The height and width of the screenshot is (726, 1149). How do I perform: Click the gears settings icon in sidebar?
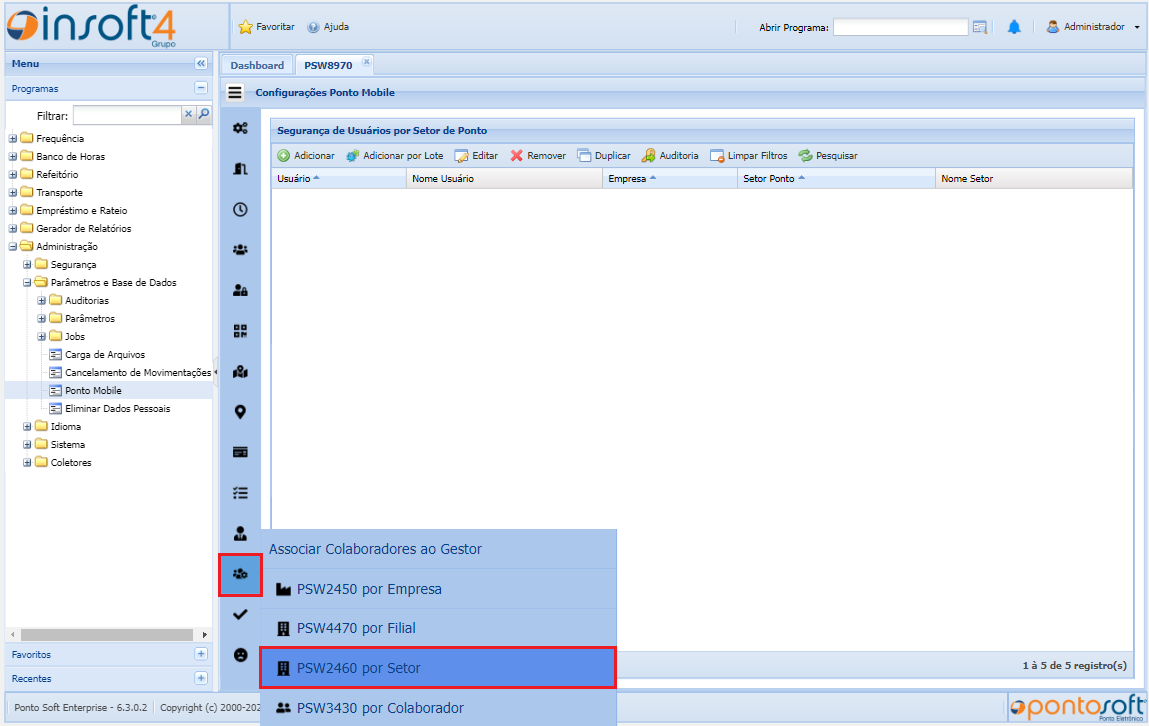point(240,128)
